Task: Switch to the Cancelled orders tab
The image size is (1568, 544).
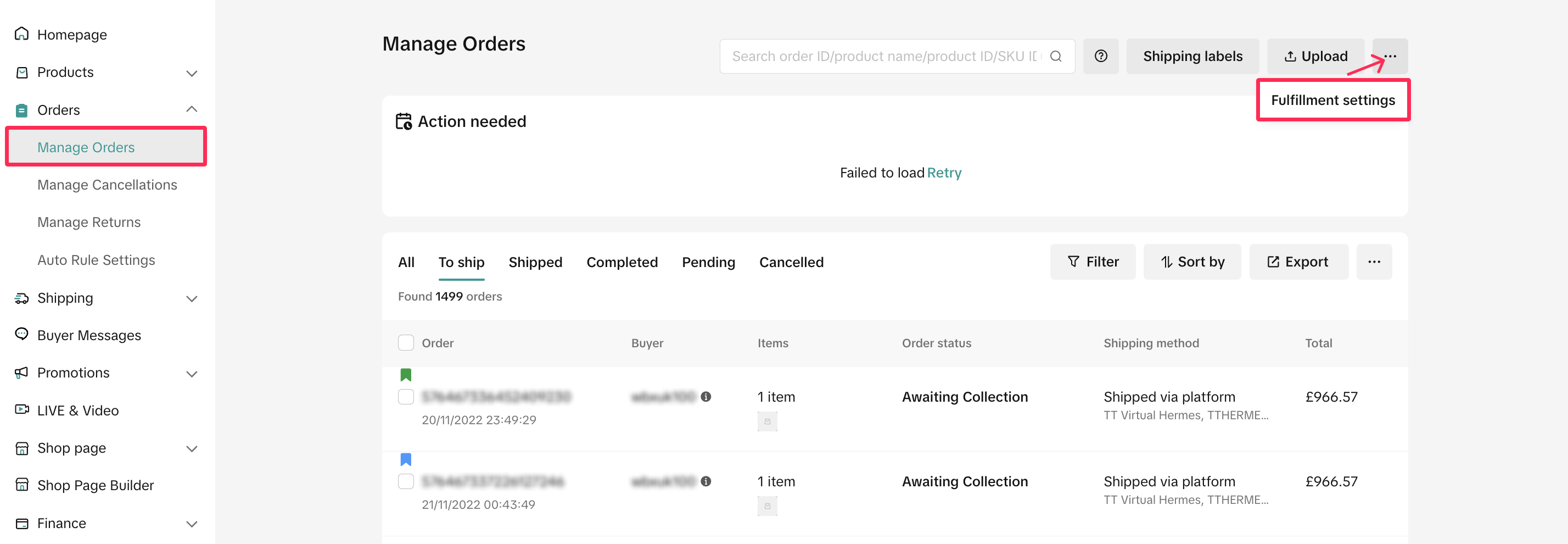Action: pos(791,262)
